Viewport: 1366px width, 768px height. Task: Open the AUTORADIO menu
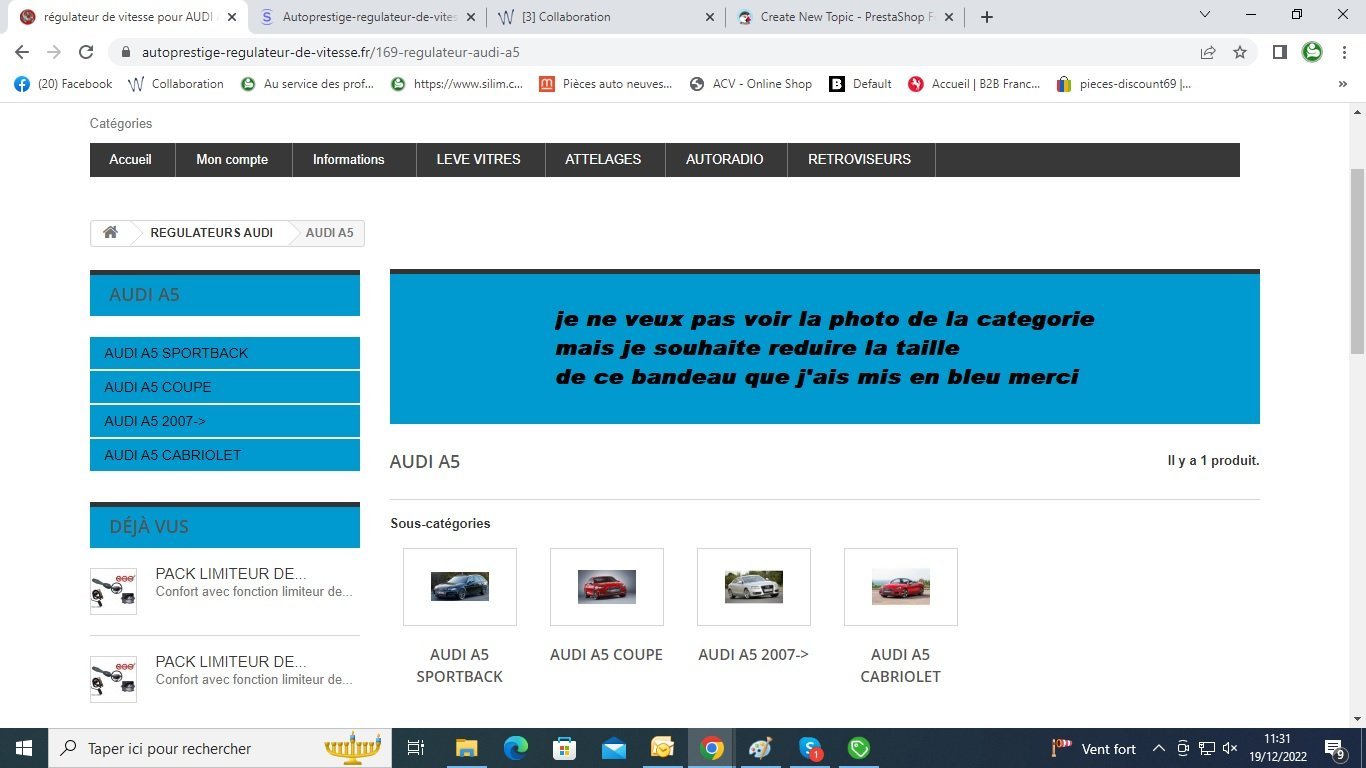725,160
